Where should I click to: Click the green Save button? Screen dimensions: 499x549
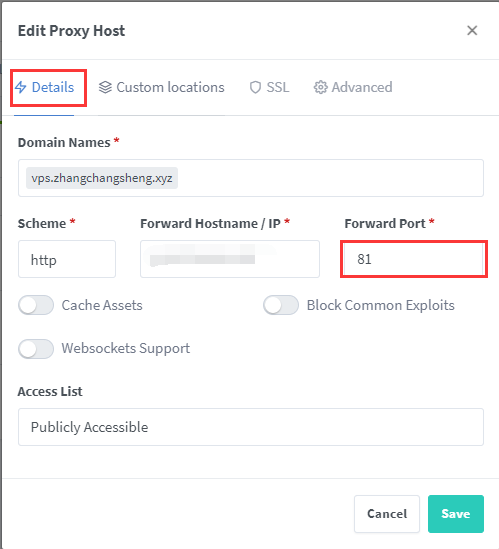tap(456, 514)
